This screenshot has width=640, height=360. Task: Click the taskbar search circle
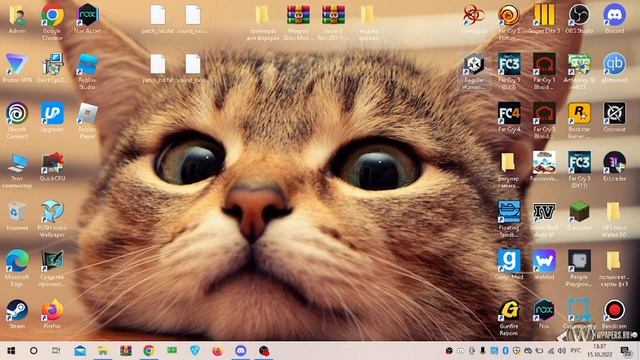point(34,351)
